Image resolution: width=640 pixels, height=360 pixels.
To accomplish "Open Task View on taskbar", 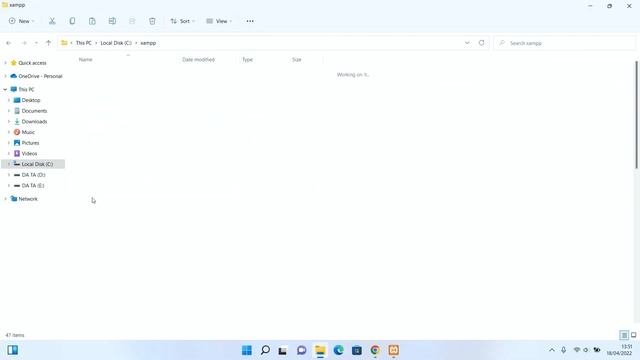I will tap(282, 350).
